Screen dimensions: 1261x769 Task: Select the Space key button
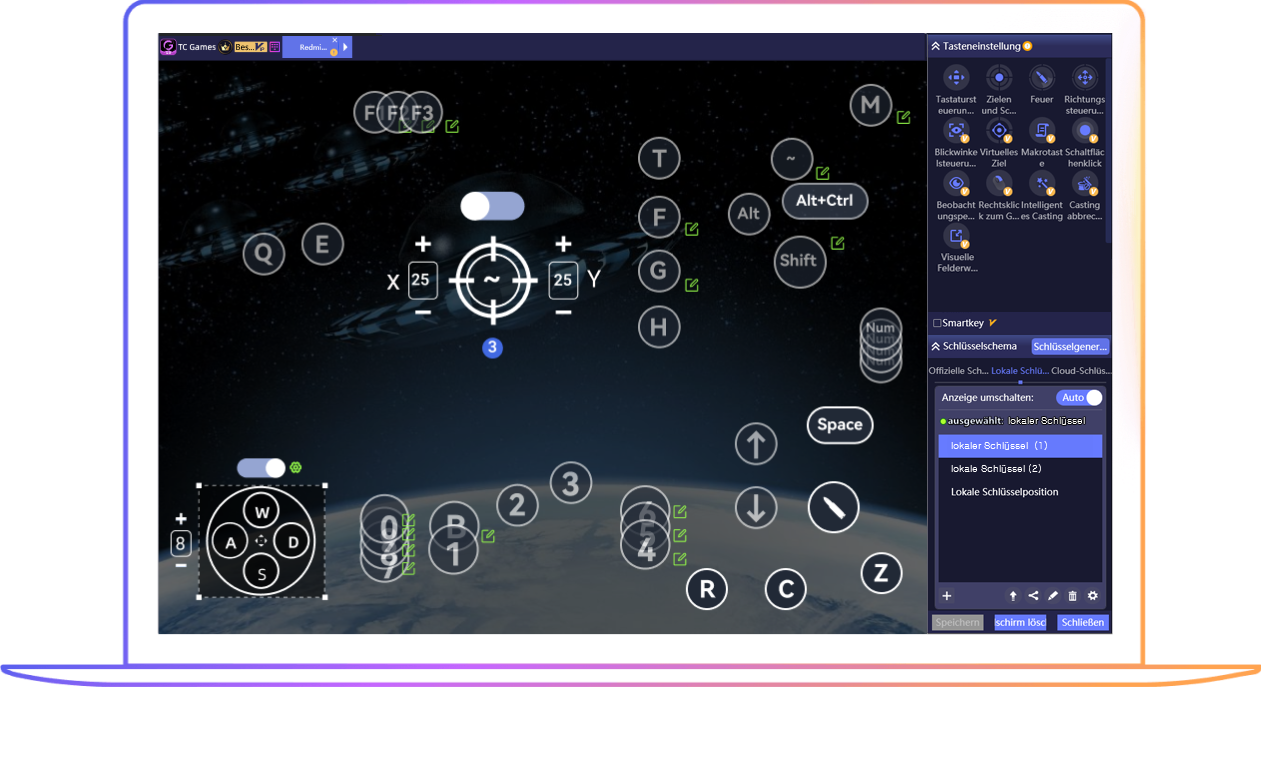click(840, 425)
